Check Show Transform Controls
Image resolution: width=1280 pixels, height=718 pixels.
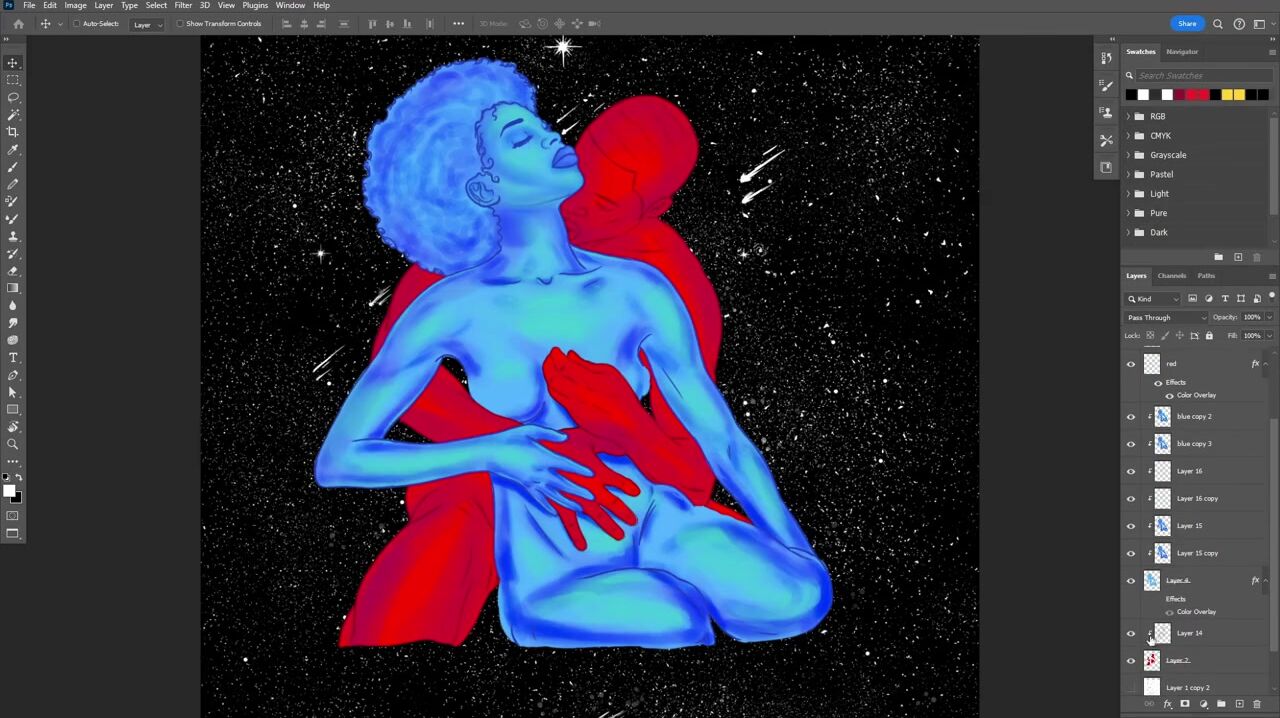(x=180, y=24)
